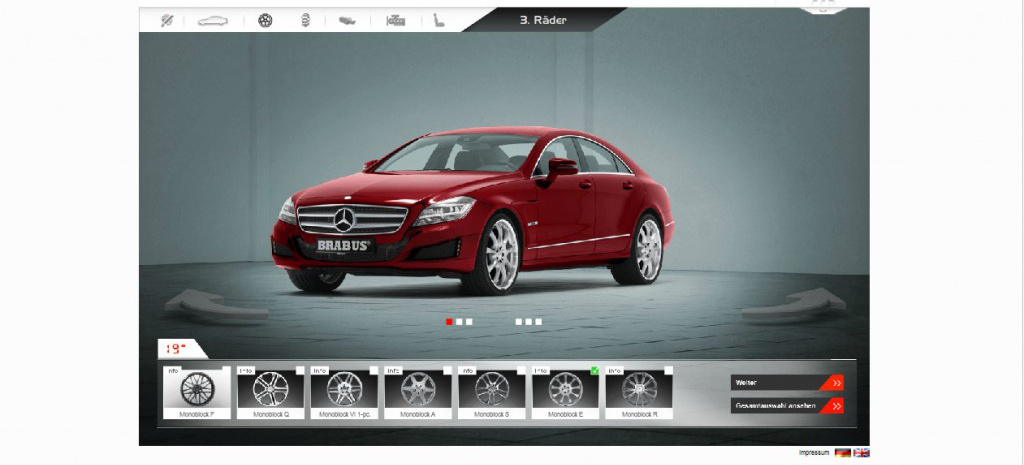Open the Impressum link
The height and width of the screenshot is (465, 1024).
(x=814, y=453)
